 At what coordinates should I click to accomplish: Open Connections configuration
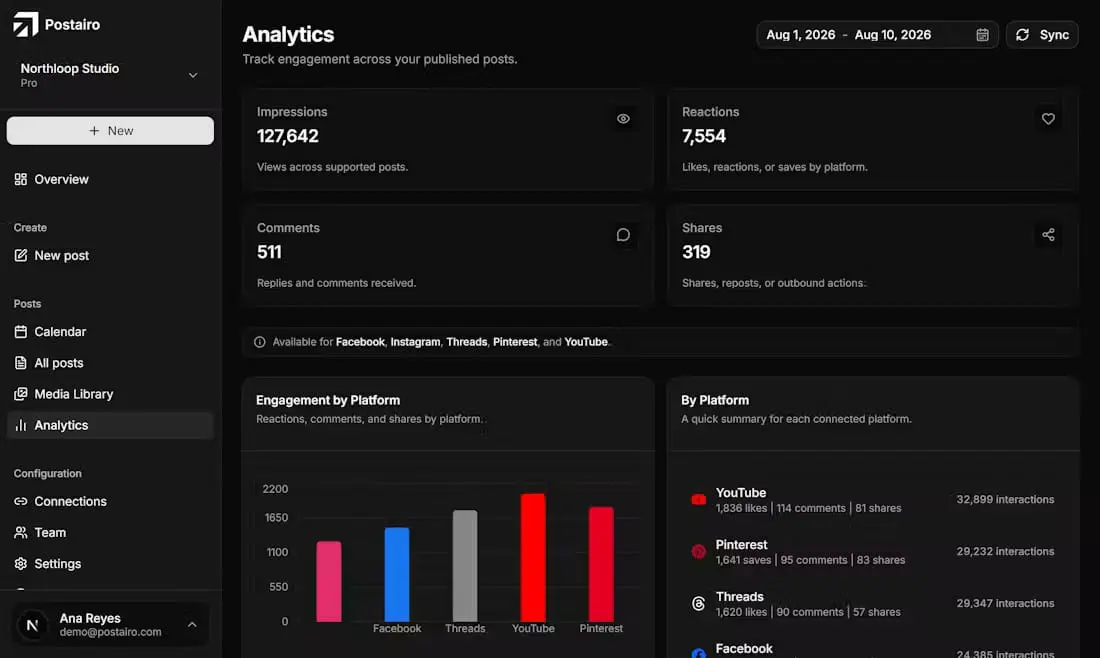coord(110,502)
